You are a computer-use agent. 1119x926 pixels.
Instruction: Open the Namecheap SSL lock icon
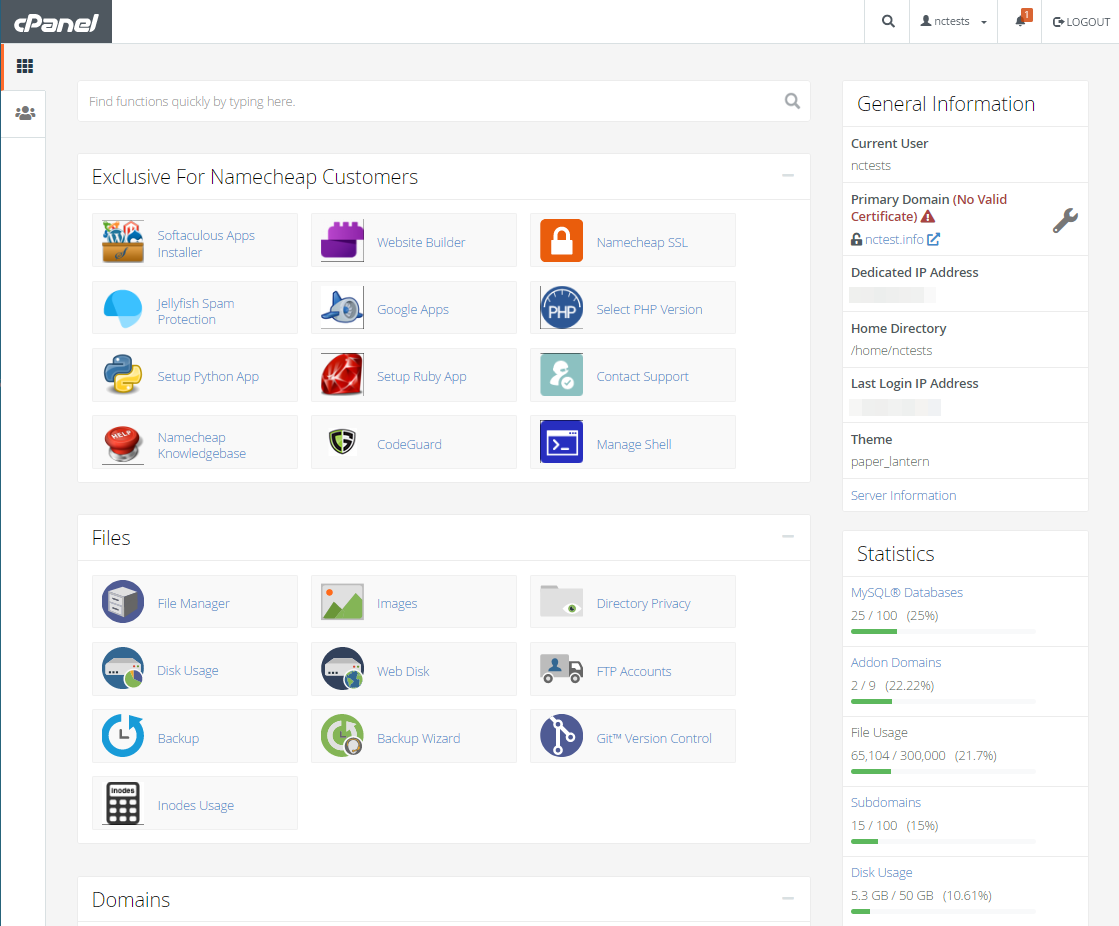(562, 241)
